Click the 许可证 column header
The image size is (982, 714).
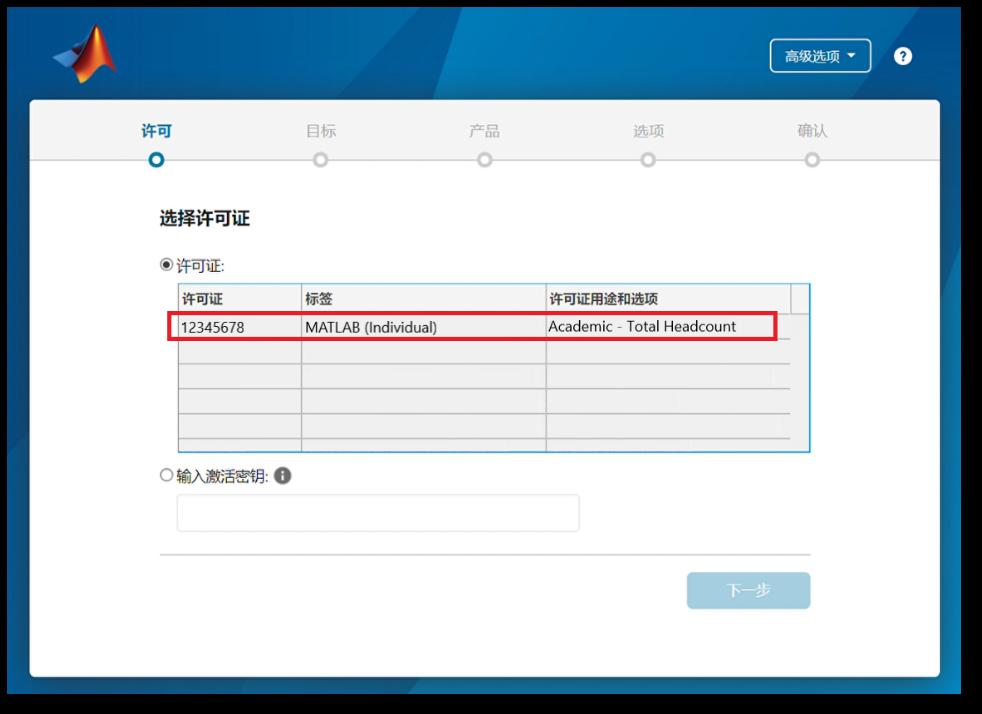[x=239, y=299]
